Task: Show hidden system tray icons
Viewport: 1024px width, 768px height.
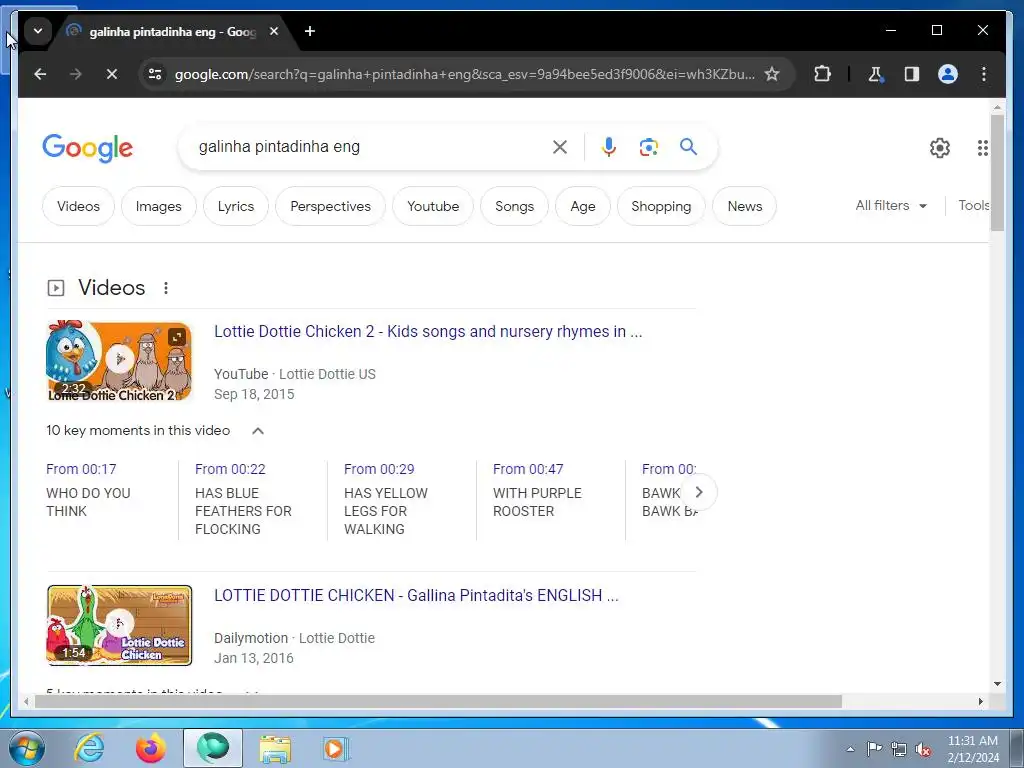Action: tap(850, 749)
